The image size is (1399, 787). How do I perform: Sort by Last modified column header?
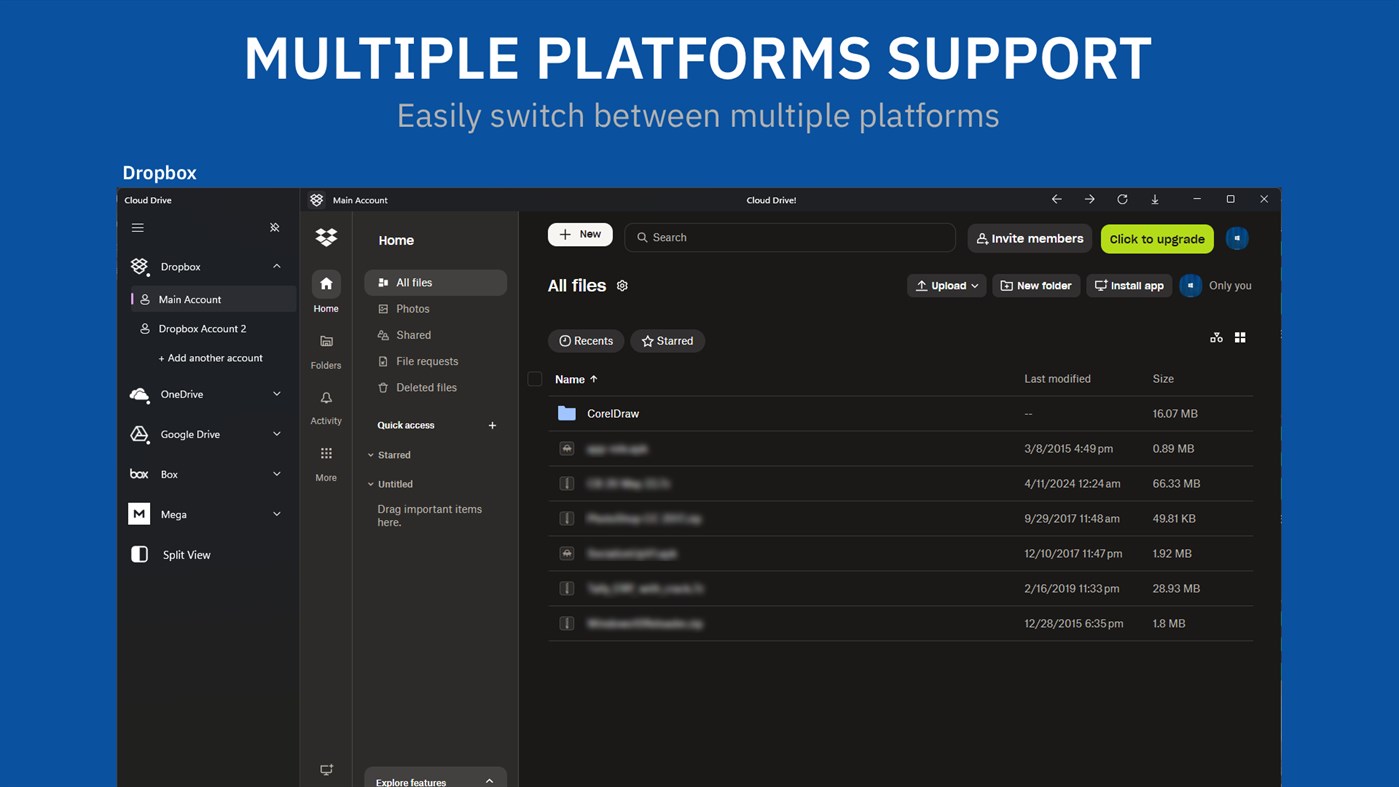[x=1057, y=379]
